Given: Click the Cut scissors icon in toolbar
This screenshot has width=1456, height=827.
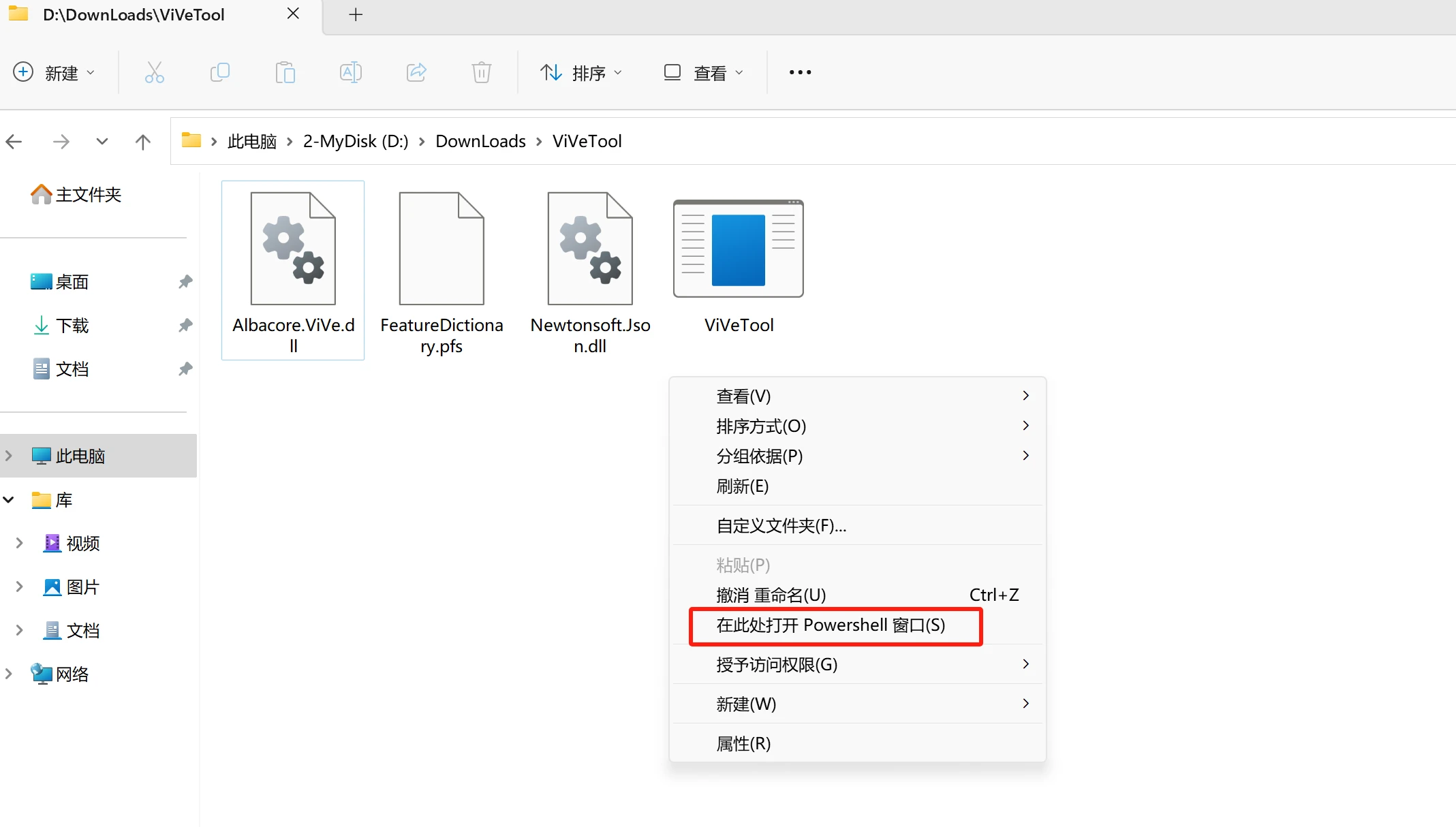Looking at the screenshot, I should (x=155, y=72).
